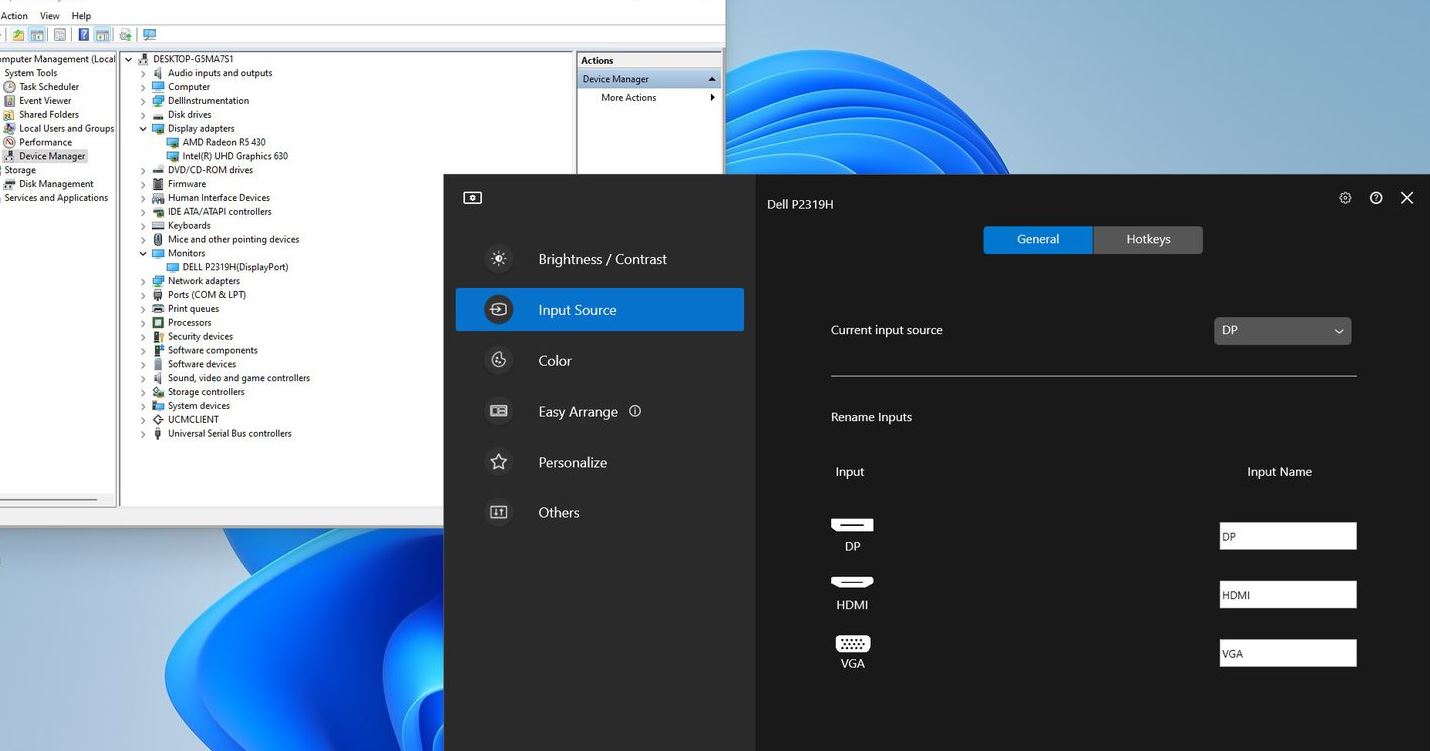Open the Help menu
Screen dimensions: 1430x751
pos(81,16)
